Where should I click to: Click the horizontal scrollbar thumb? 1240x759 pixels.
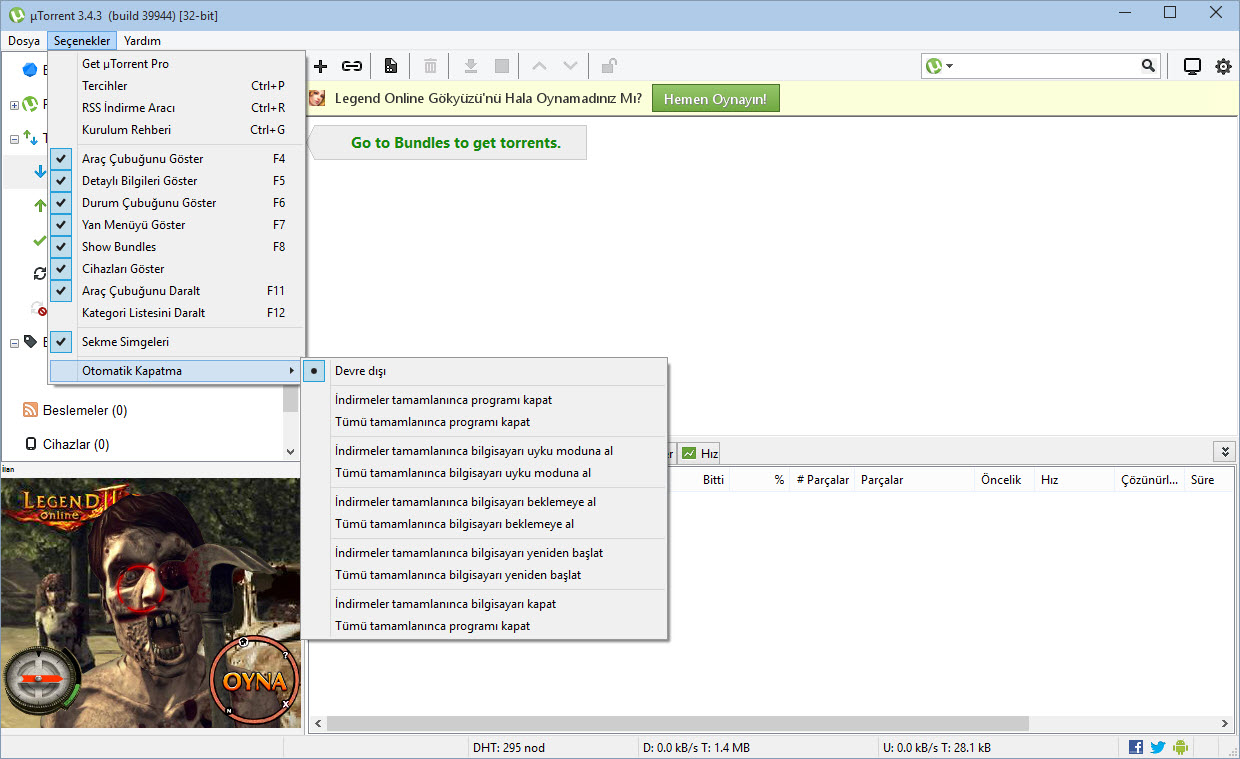pyautogui.click(x=678, y=724)
